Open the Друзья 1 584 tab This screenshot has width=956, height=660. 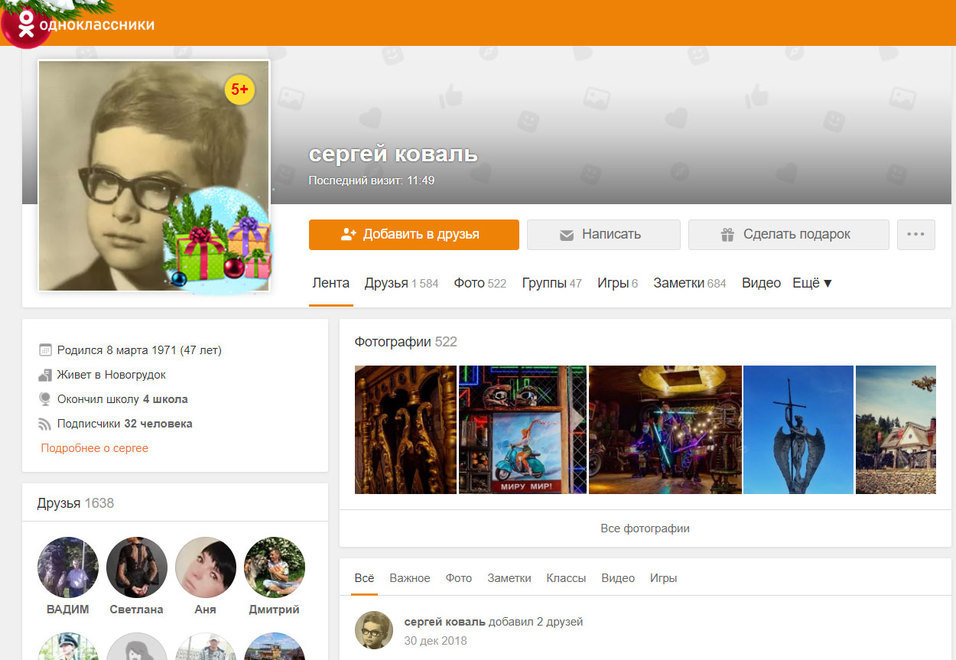pos(401,283)
